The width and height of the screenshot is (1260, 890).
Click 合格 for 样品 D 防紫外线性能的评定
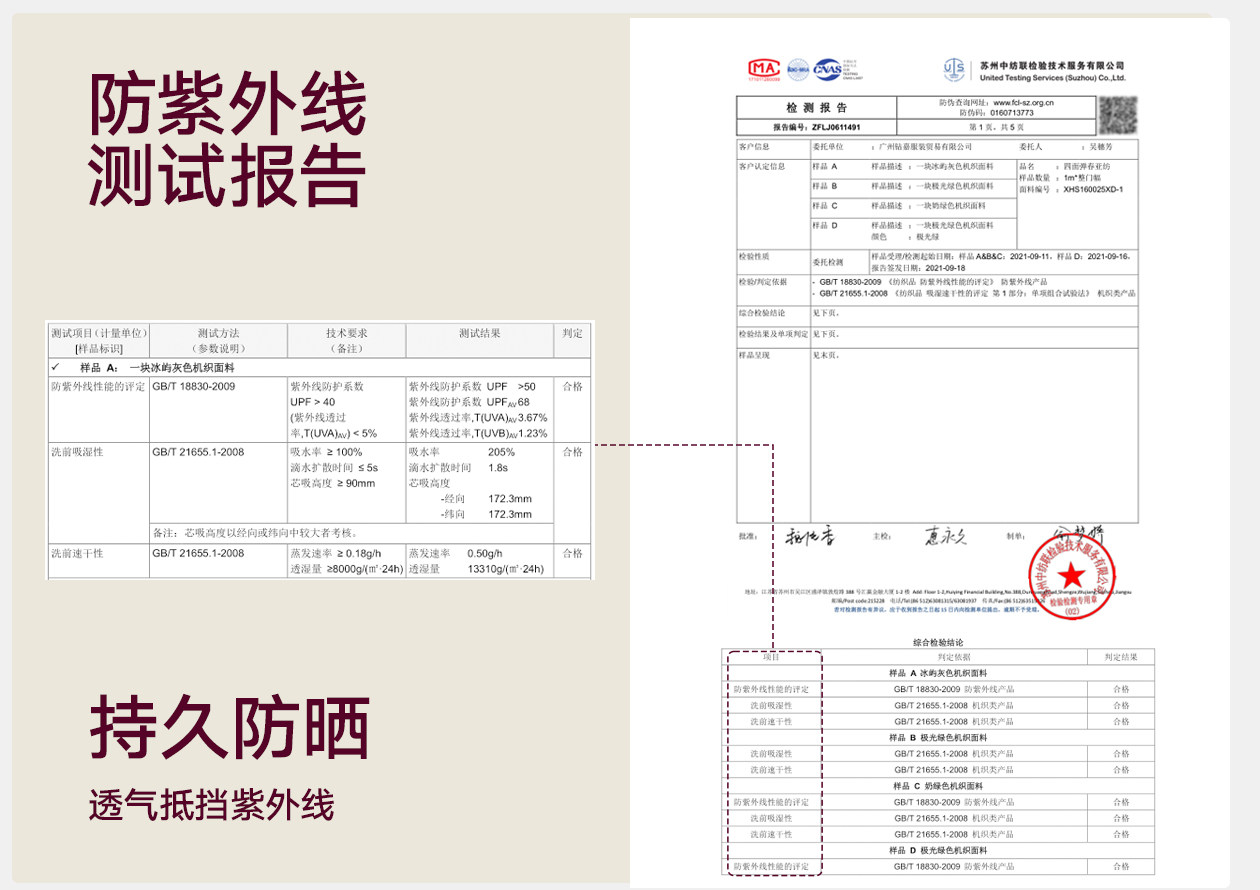1121,866
